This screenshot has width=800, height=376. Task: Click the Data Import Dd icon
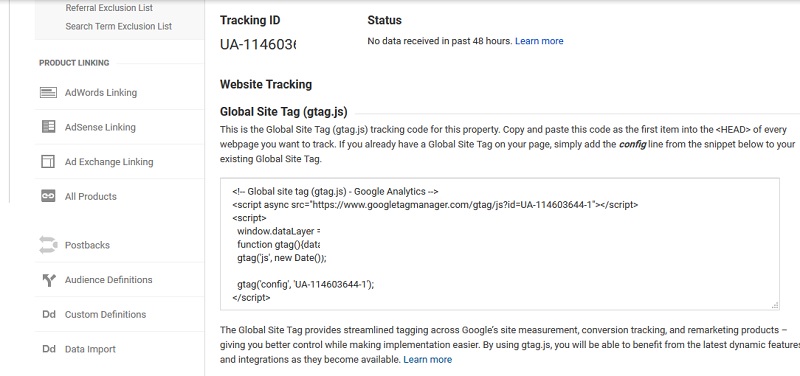[x=48, y=349]
